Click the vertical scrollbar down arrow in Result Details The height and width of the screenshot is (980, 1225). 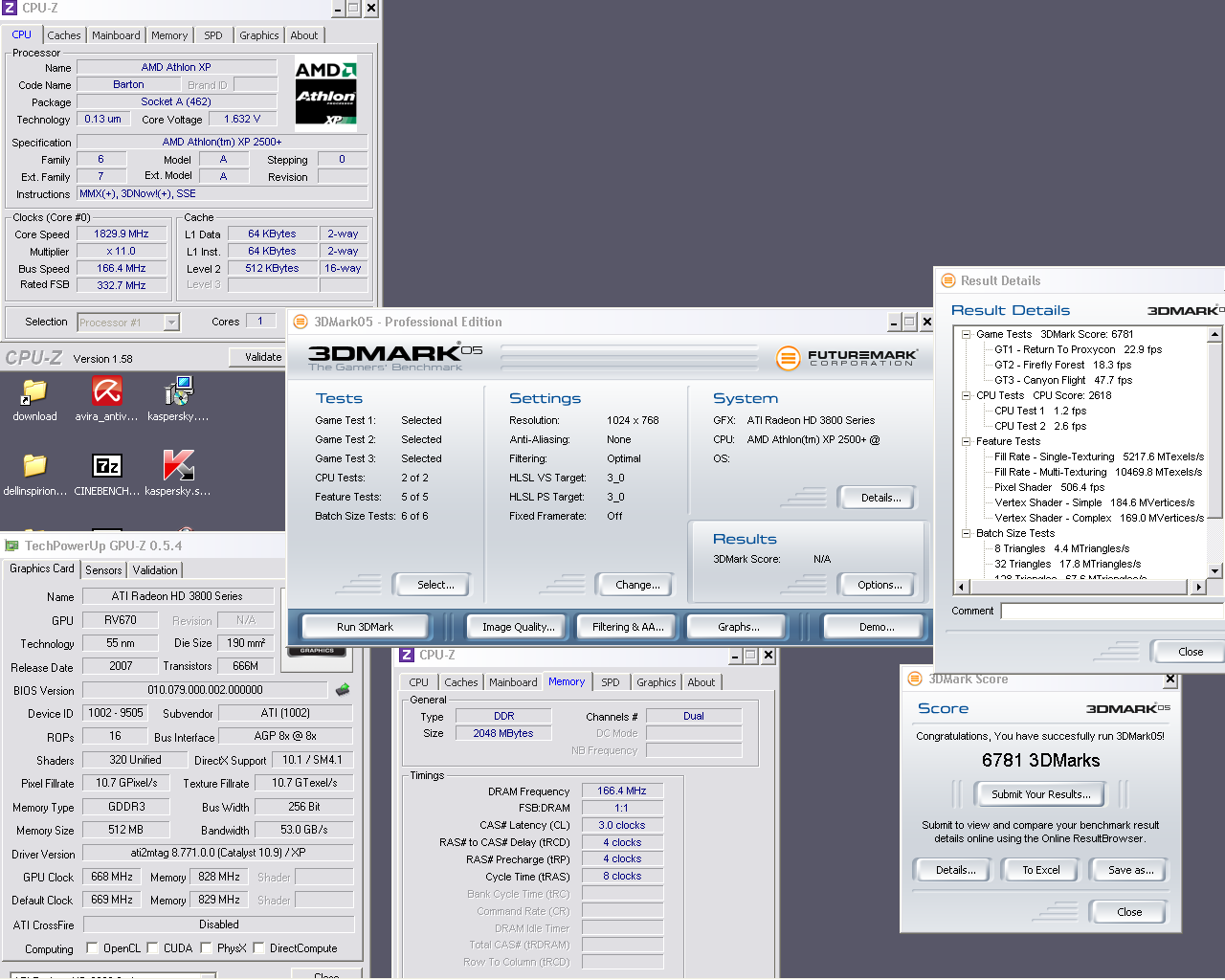(x=1214, y=571)
